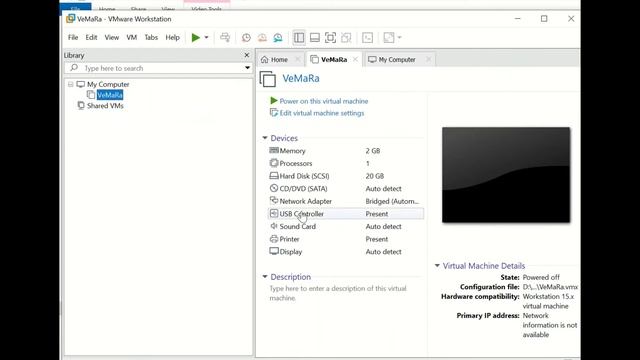Click the Display device icon
Image resolution: width=640 pixels, height=360 pixels.
[x=274, y=251]
